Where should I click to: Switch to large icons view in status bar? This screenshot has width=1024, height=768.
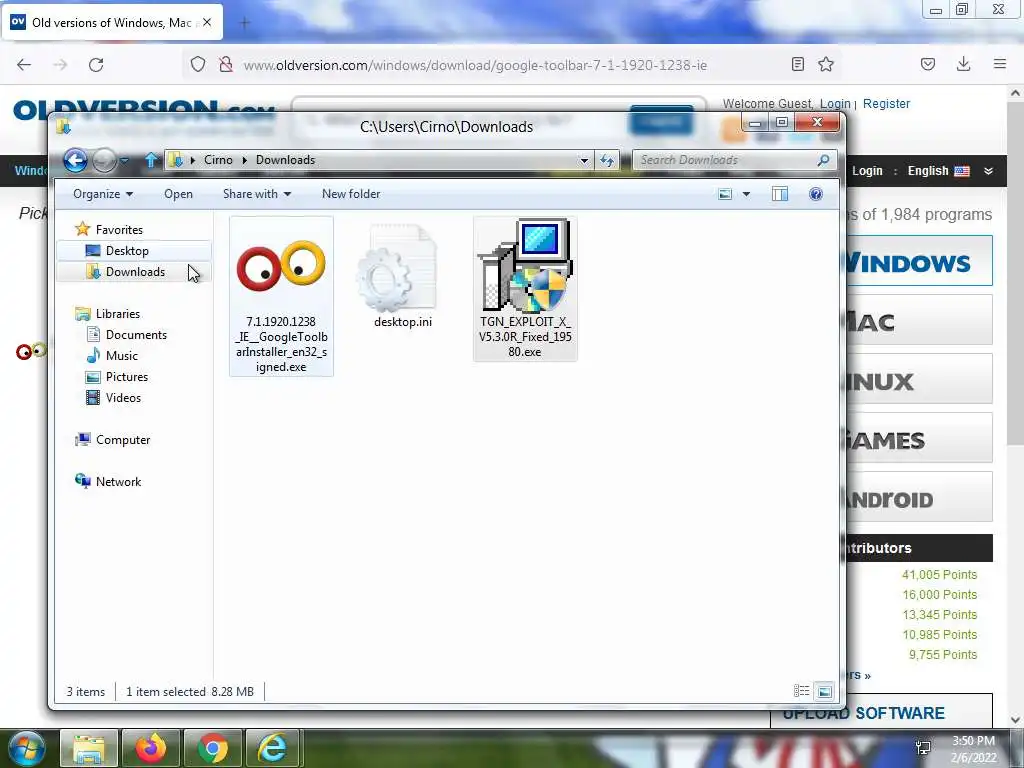click(824, 691)
